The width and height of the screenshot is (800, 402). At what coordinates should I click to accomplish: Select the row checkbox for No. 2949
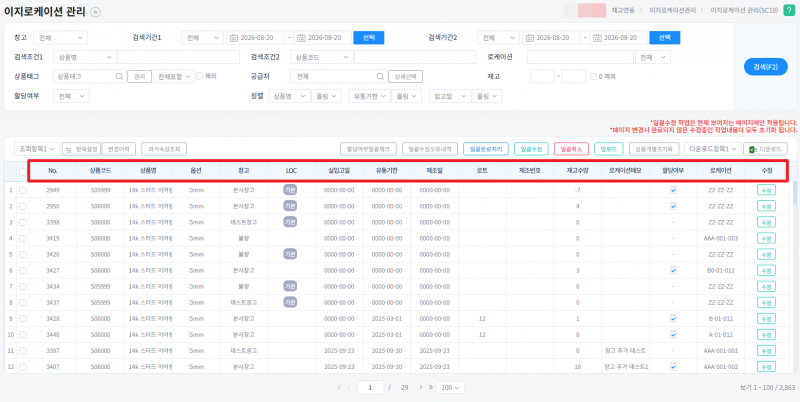22,190
